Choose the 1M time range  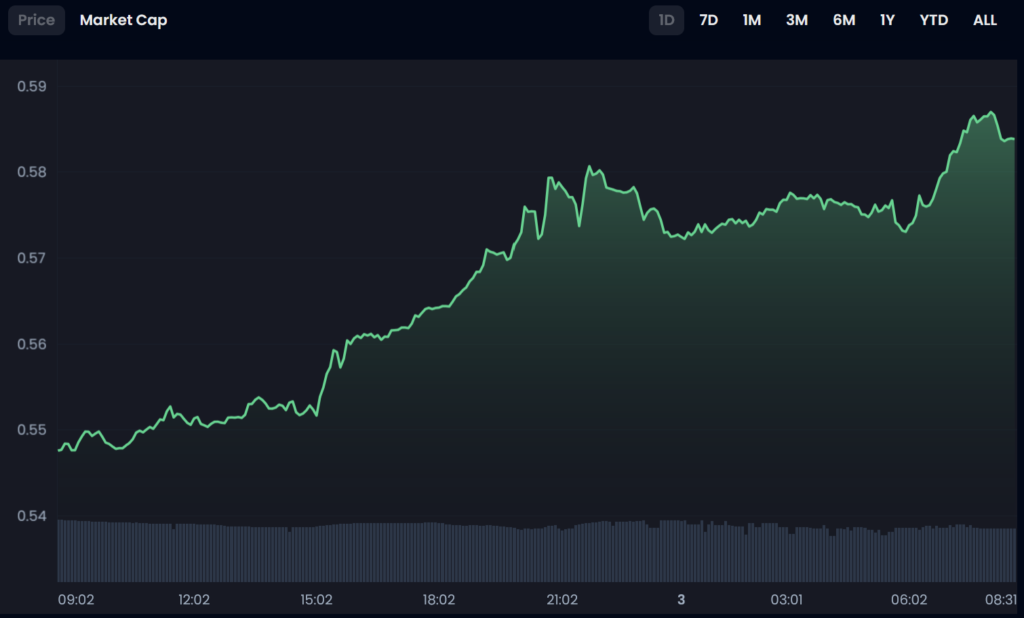coord(752,20)
